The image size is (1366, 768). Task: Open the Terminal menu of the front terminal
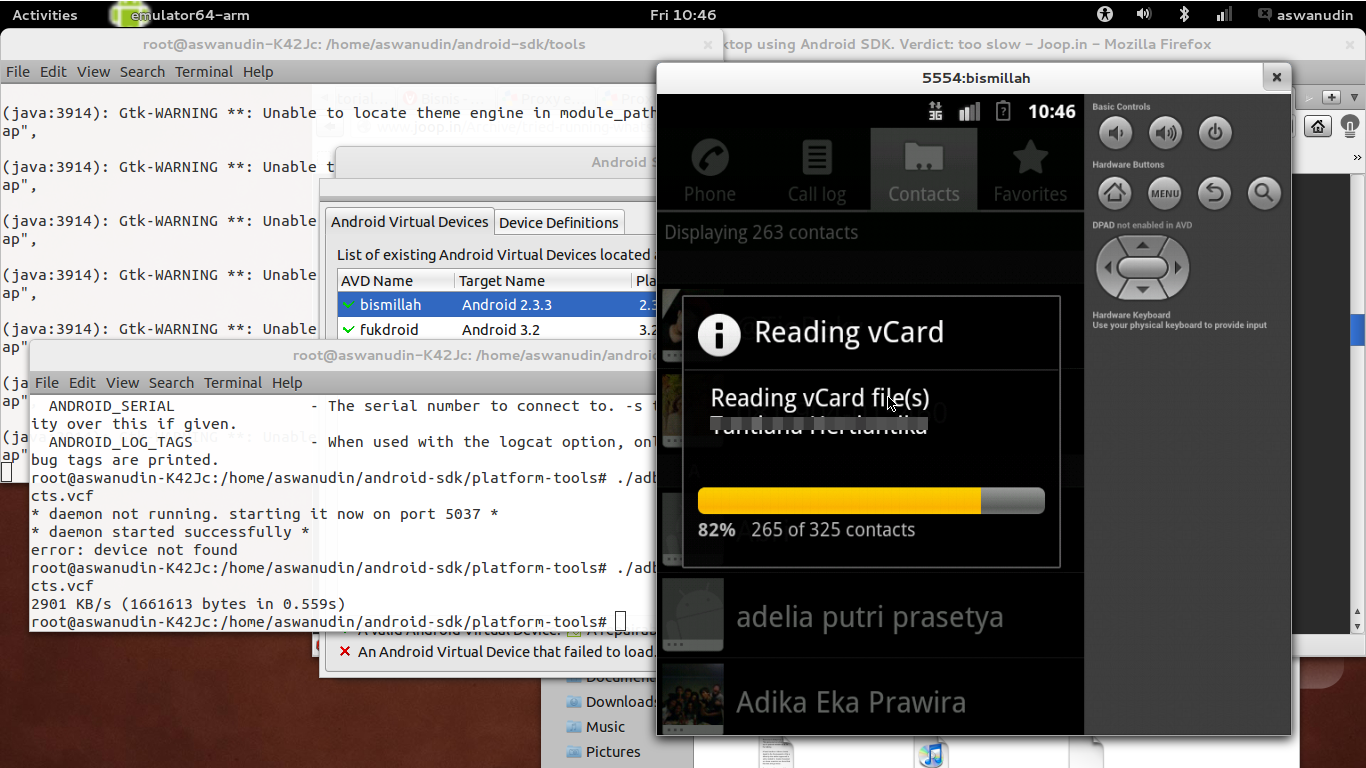tap(233, 383)
